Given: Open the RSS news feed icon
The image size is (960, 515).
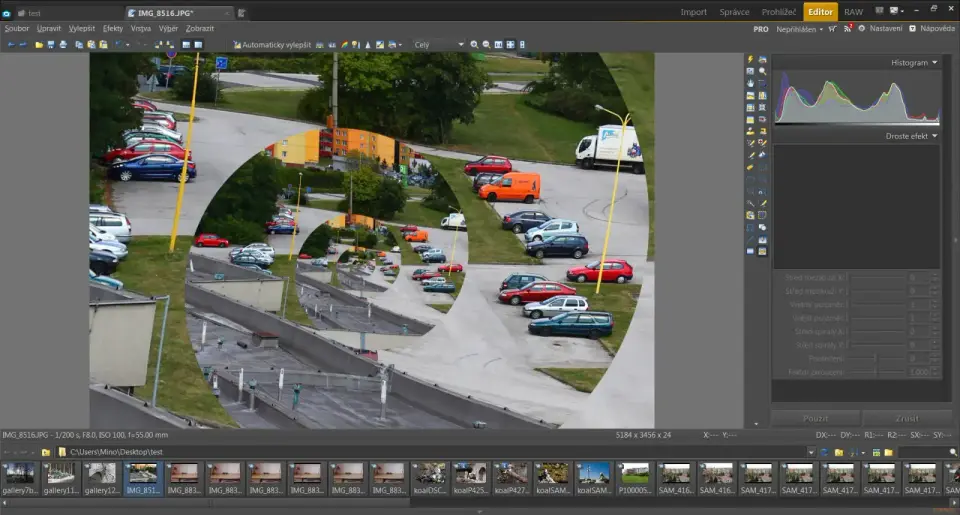Looking at the screenshot, I should (x=847, y=29).
